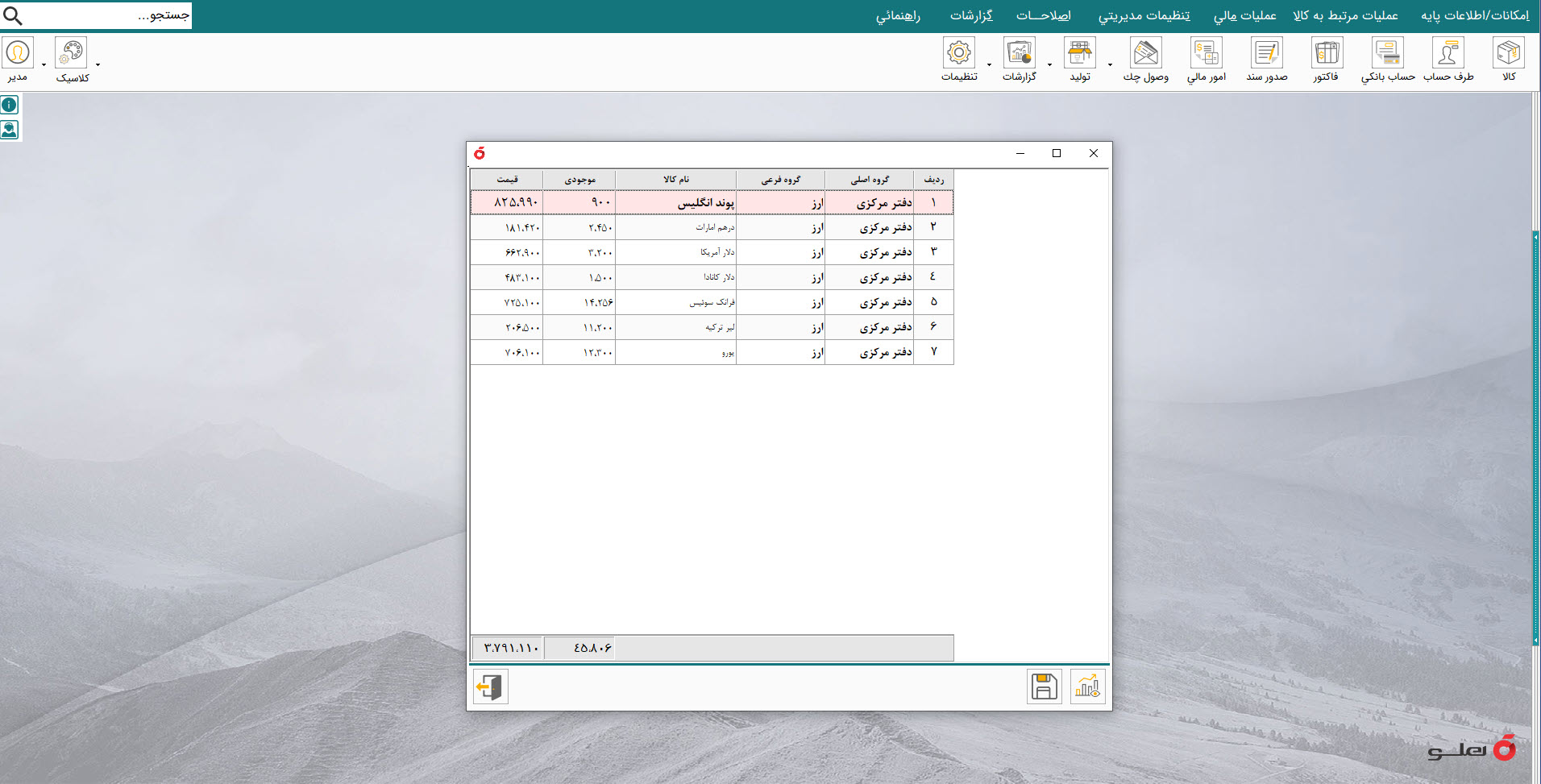Click the گزارشات reports toolbar icon
This screenshot has height=784, width=1541.
click(x=1019, y=53)
